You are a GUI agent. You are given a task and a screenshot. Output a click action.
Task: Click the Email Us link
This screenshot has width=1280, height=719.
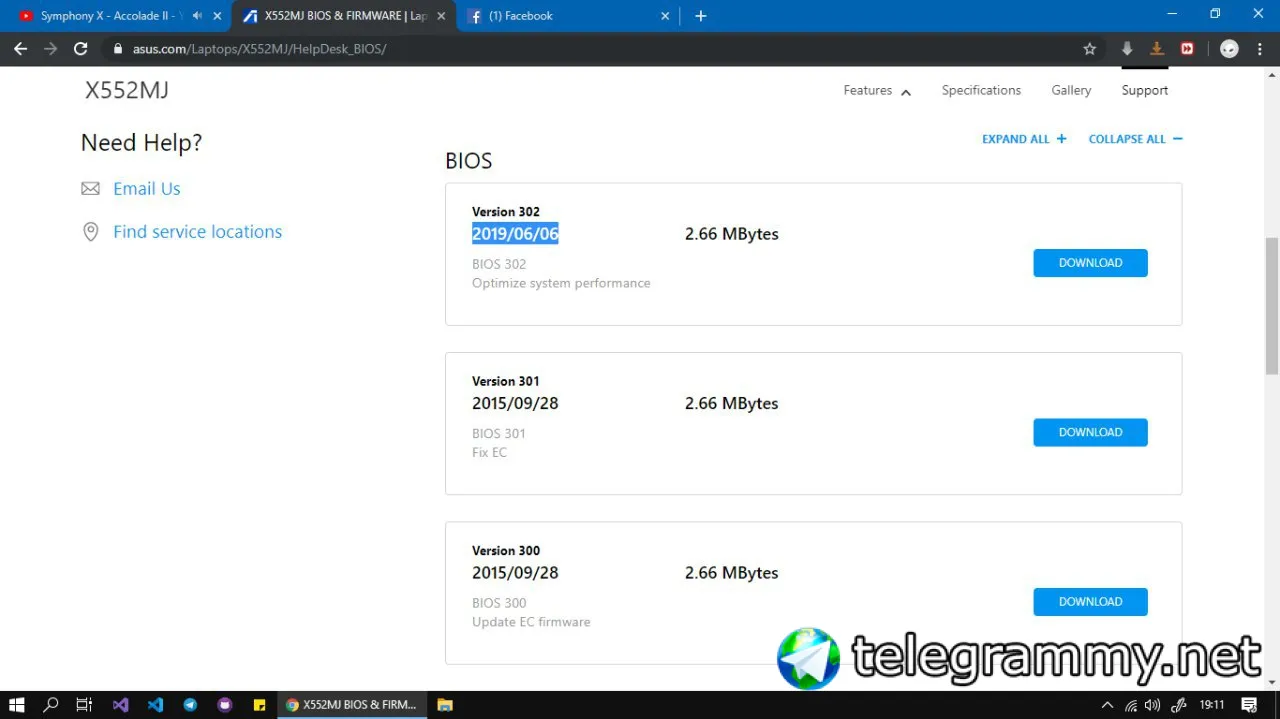146,189
